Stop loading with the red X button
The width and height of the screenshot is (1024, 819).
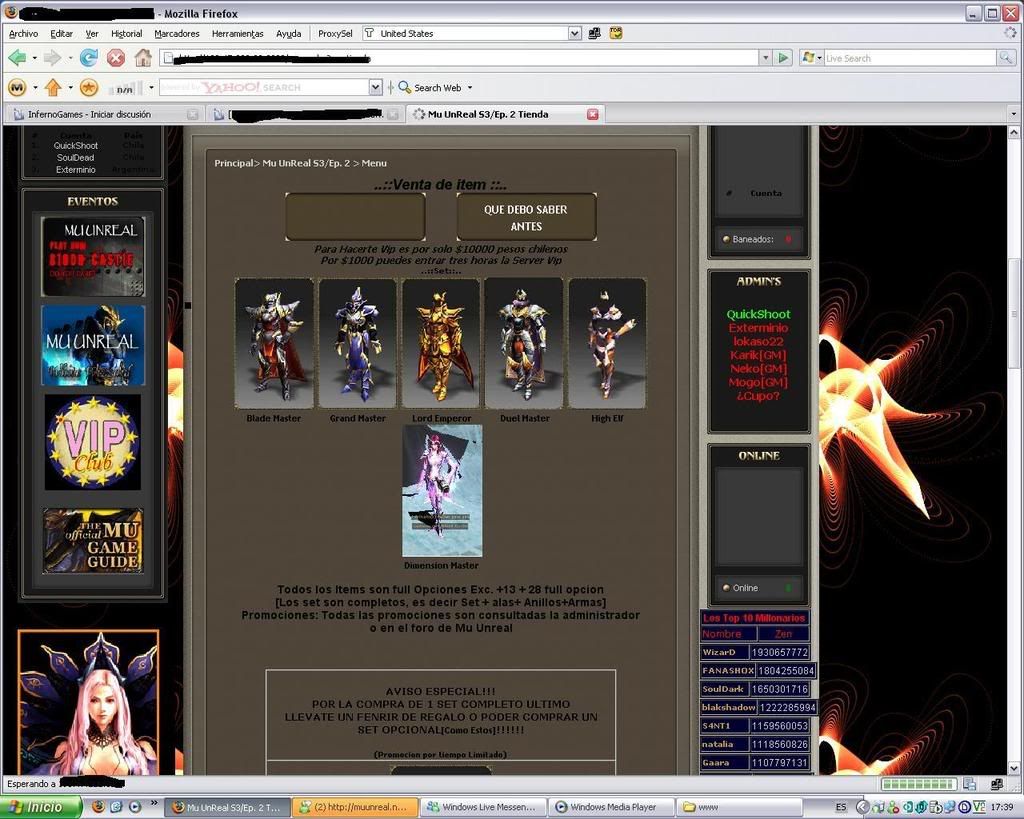click(116, 58)
